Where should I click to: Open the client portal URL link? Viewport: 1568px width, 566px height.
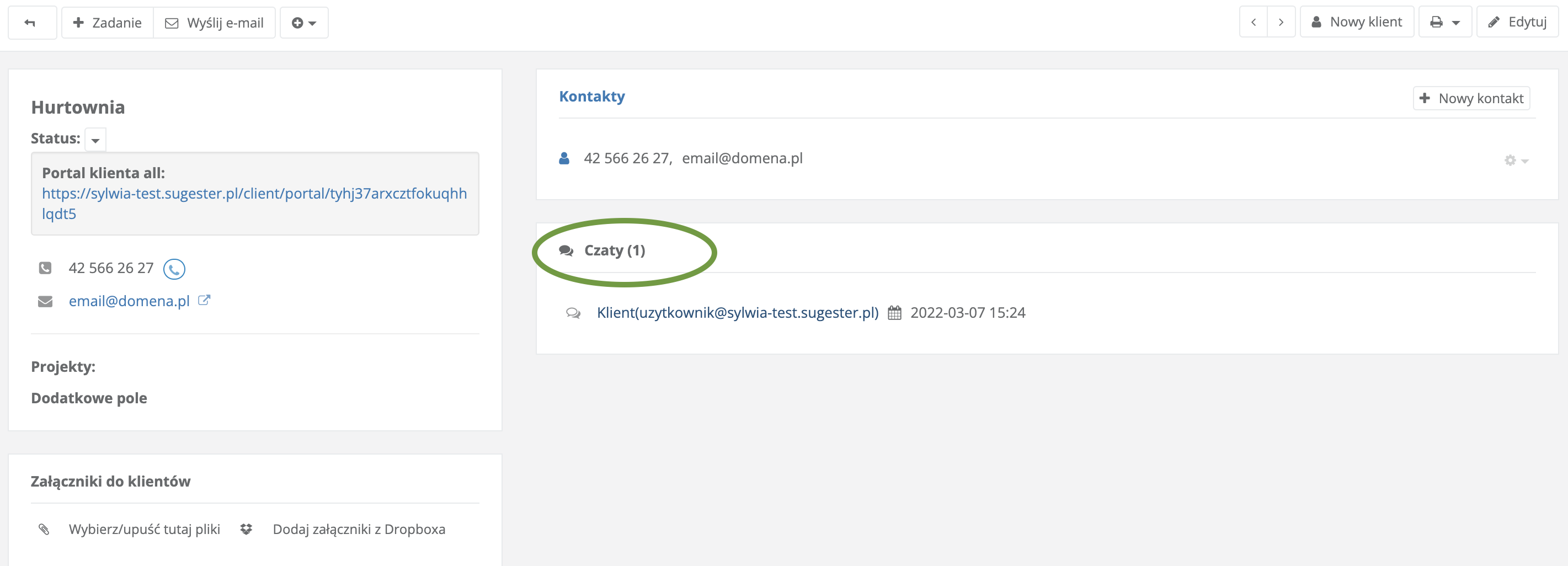(x=254, y=194)
